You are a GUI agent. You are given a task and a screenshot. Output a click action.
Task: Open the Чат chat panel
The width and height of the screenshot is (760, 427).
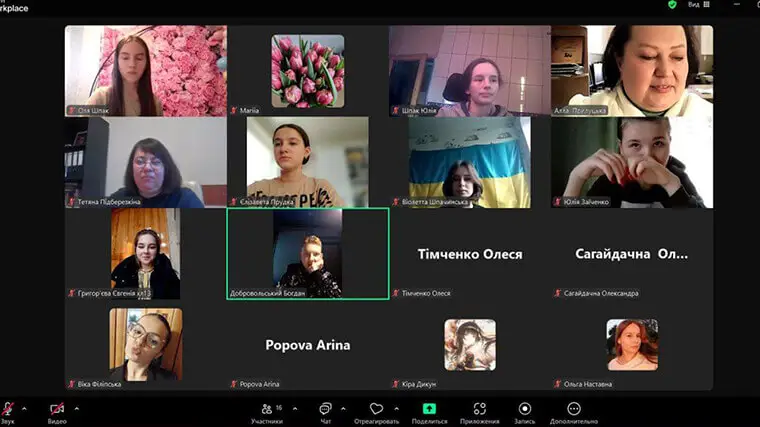pos(325,410)
